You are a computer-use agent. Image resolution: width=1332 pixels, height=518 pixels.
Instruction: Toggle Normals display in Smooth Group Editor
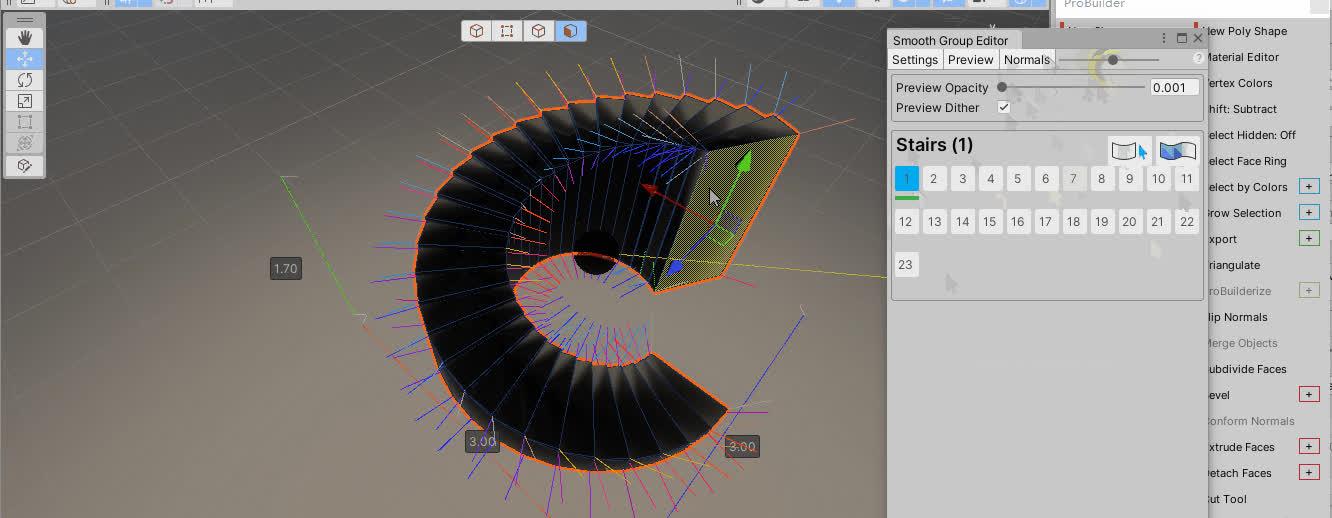pyautogui.click(x=1027, y=60)
